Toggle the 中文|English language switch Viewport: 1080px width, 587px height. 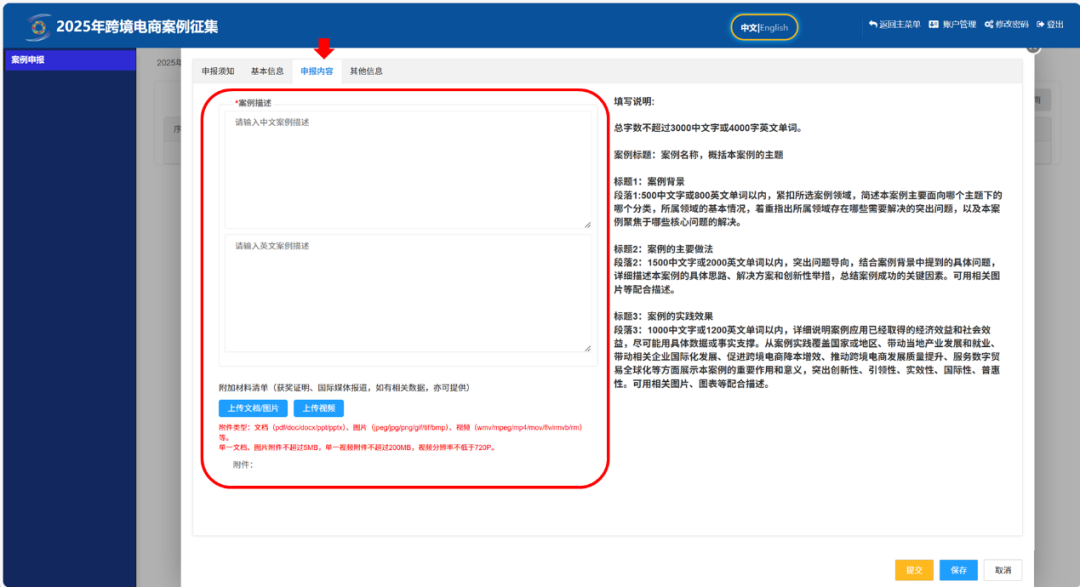(764, 28)
